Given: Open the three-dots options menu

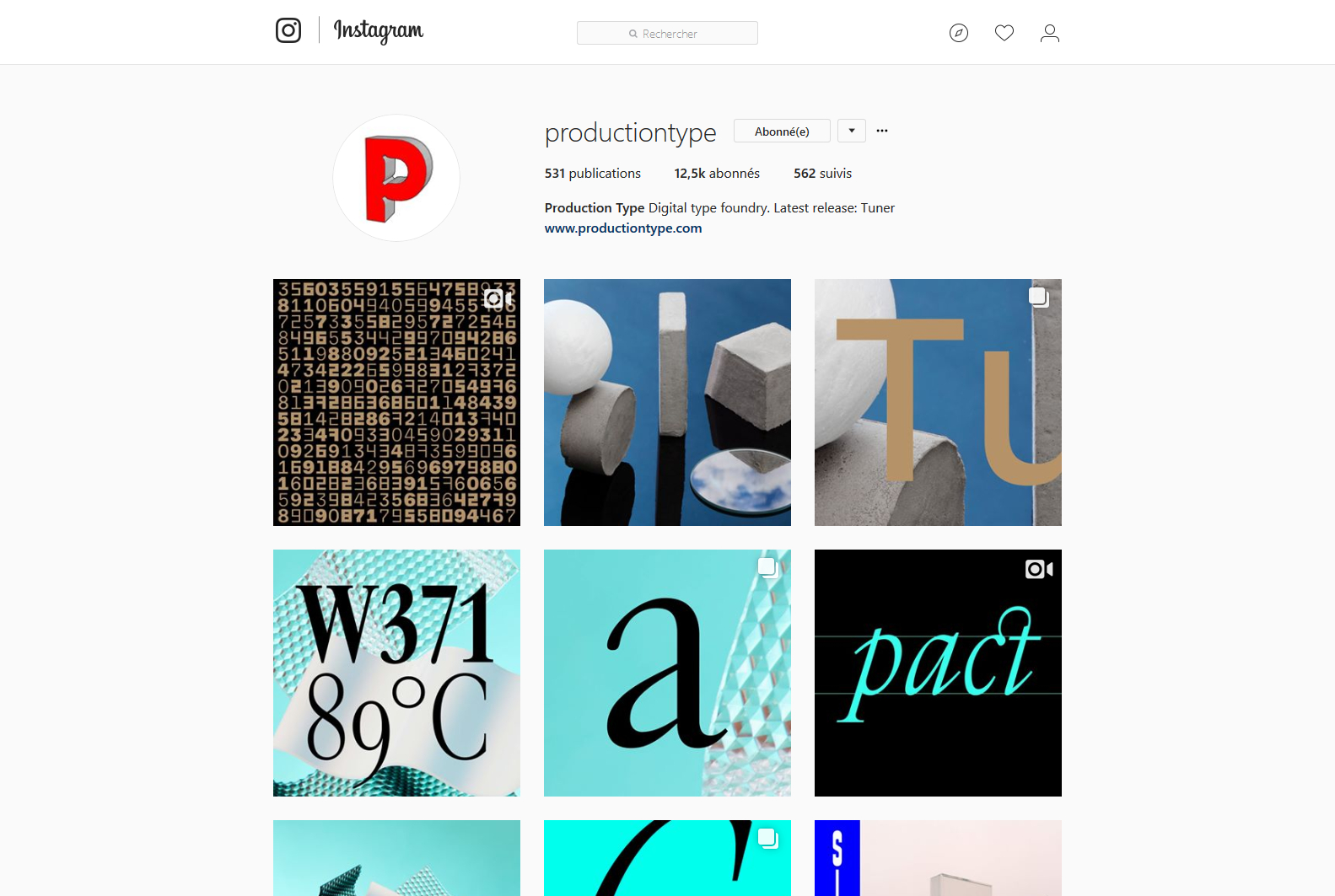Looking at the screenshot, I should 882,131.
